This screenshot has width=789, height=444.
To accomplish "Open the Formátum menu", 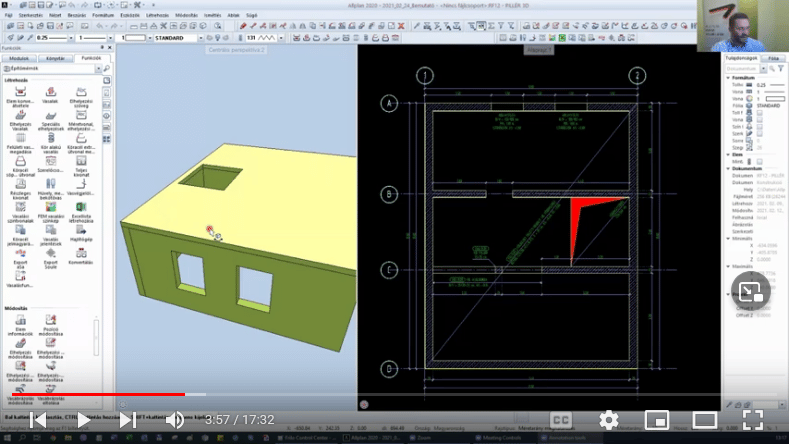I will click(103, 17).
